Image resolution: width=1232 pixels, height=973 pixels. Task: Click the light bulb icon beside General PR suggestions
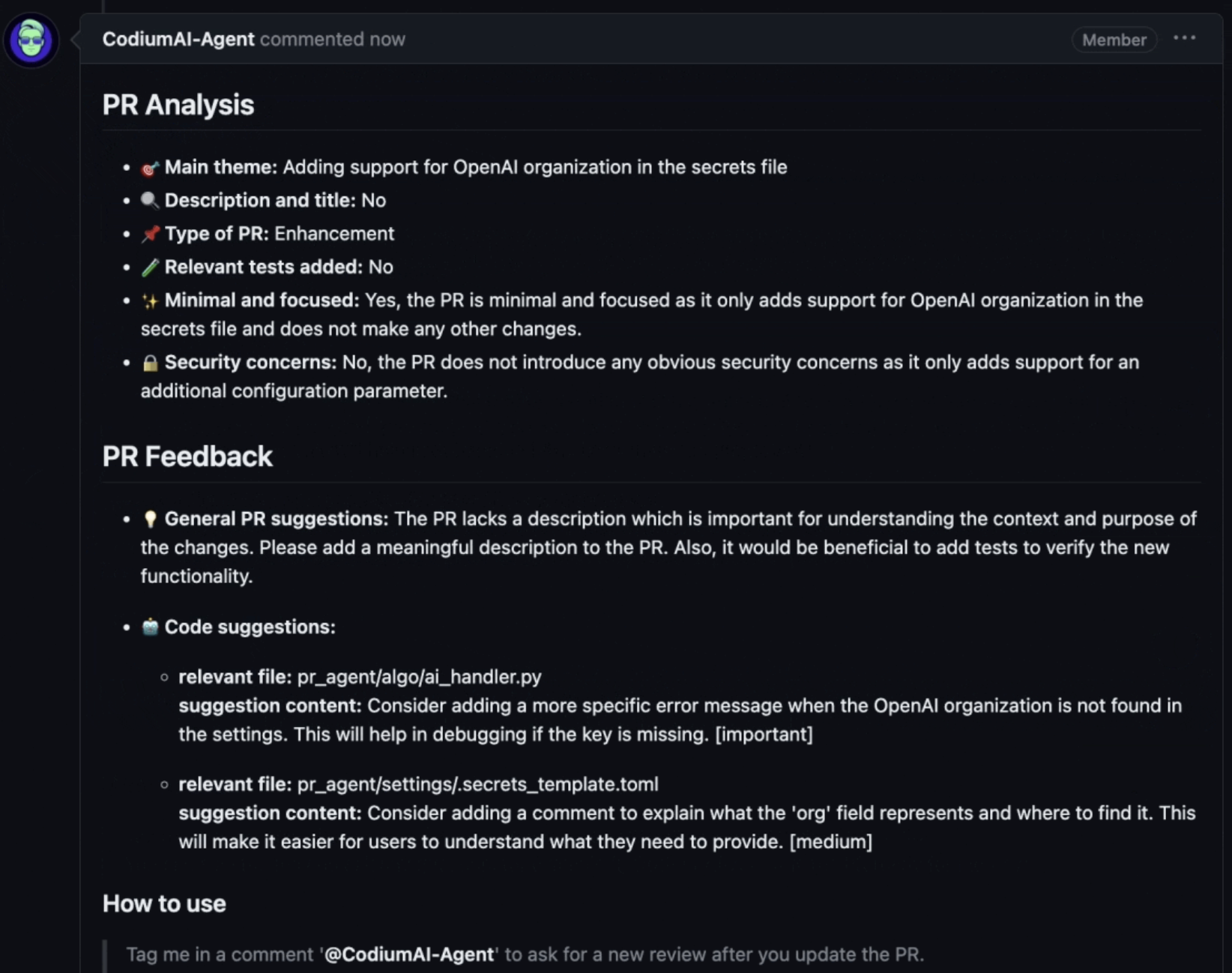click(150, 519)
